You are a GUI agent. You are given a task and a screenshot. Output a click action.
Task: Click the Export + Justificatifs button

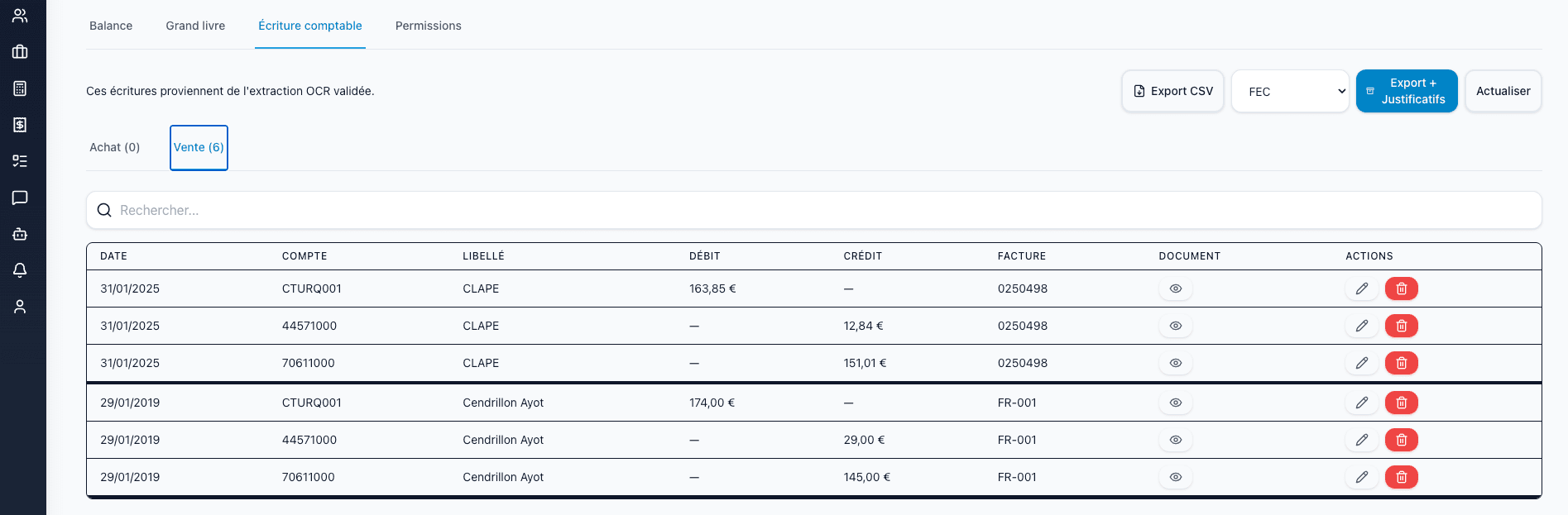coord(1407,91)
